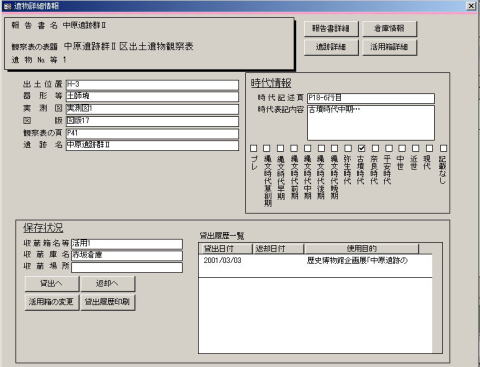Click the 収蔵庫名 input field
480x367 pixels.
coord(127,255)
